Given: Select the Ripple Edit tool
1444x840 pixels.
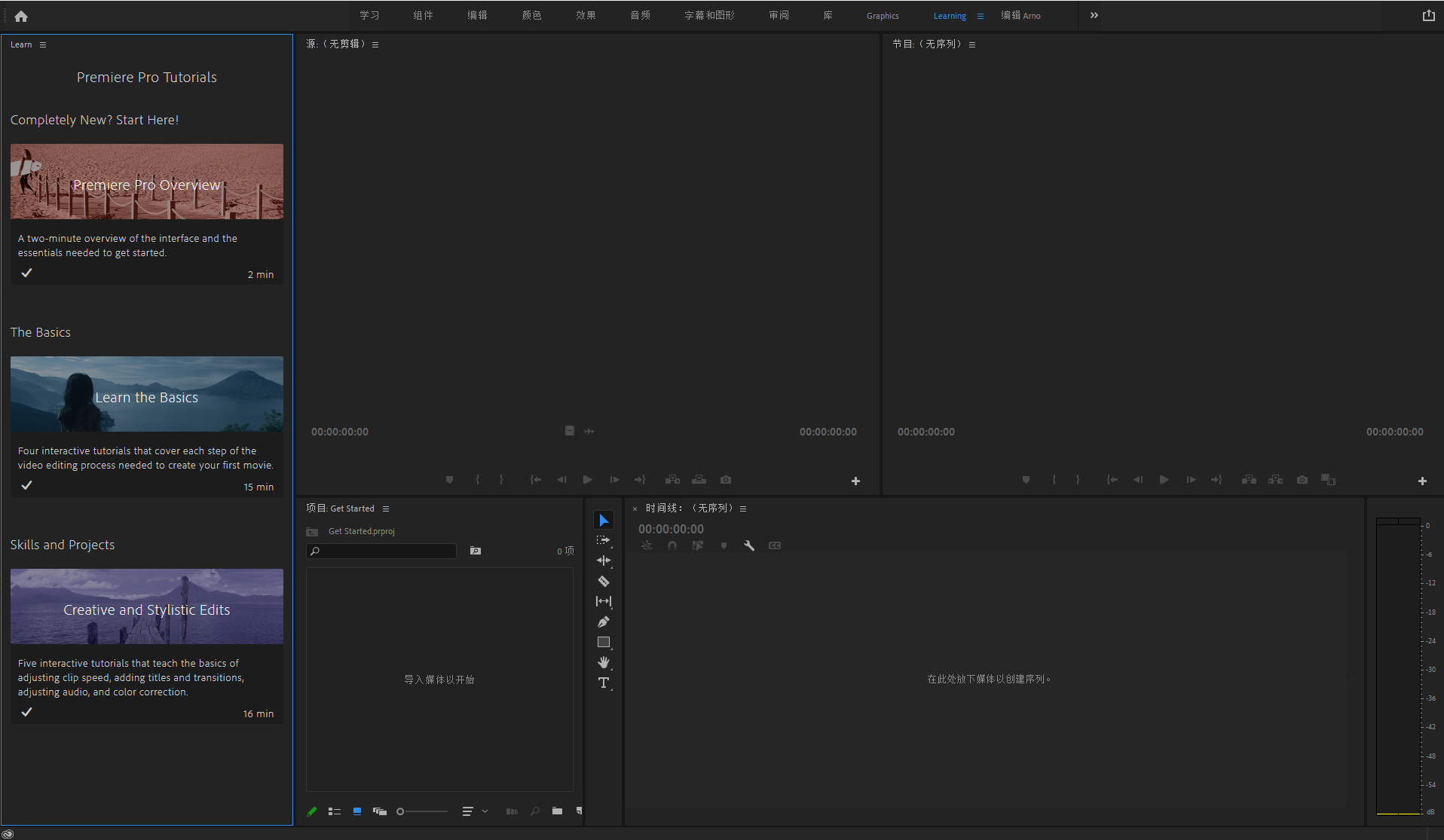Looking at the screenshot, I should pos(604,561).
